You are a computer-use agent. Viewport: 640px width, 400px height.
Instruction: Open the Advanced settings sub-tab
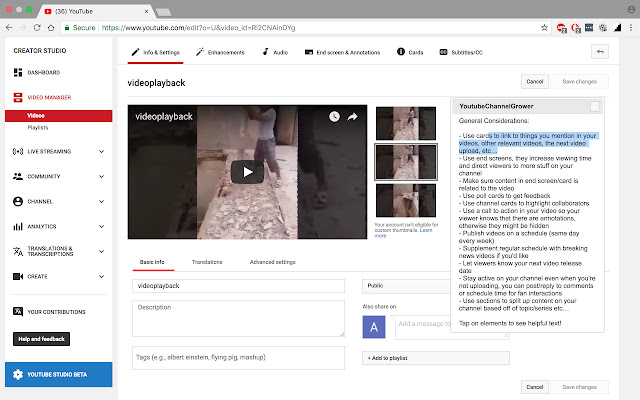pos(272,262)
